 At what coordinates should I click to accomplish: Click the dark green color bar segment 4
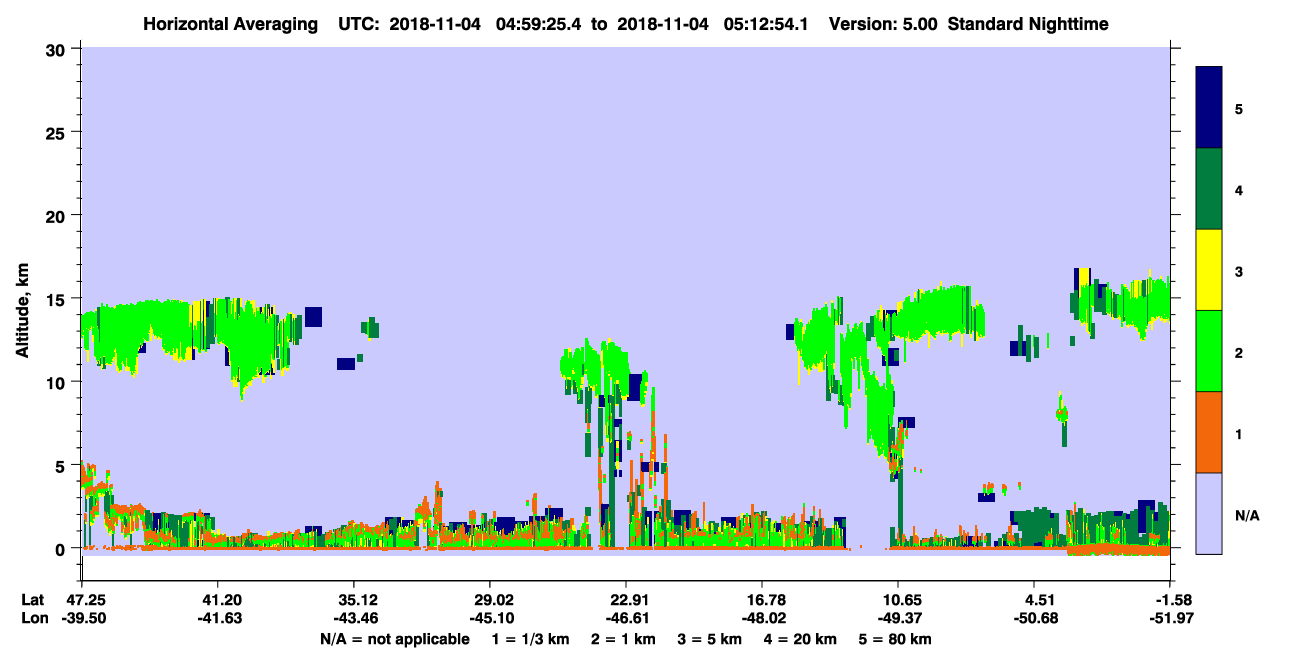tap(1209, 189)
